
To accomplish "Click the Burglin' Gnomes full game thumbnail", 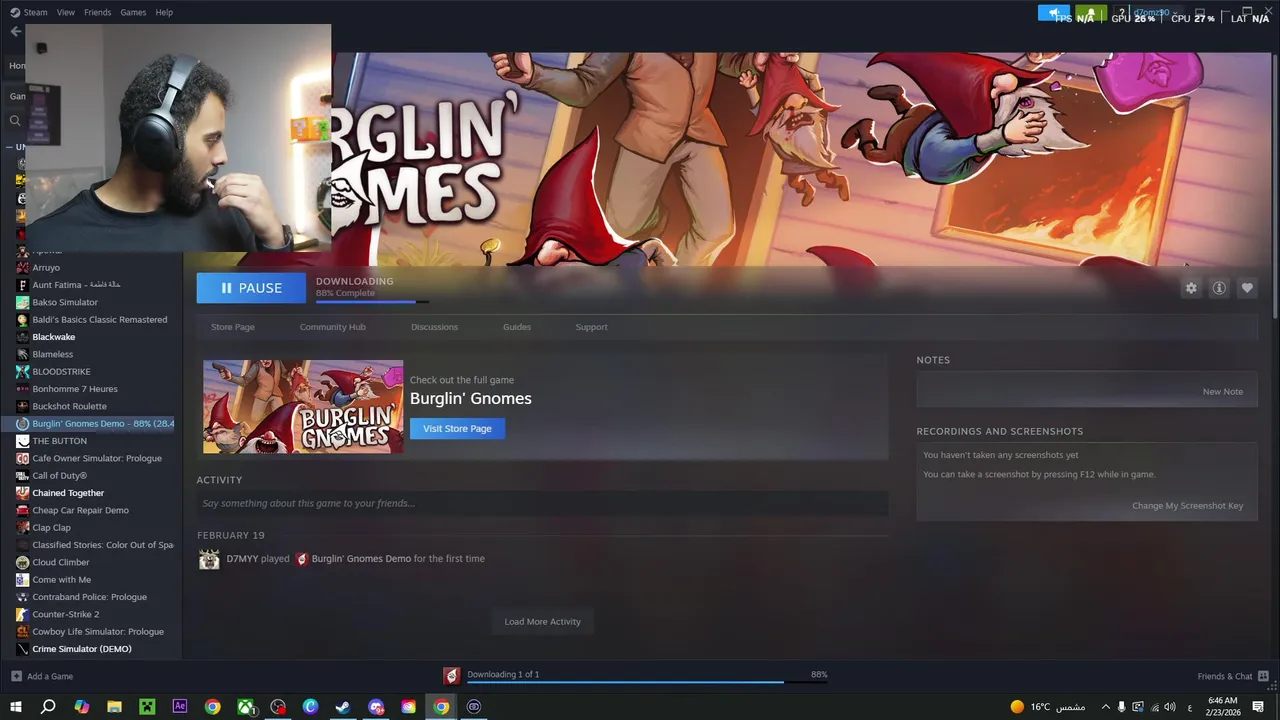I will tap(303, 407).
